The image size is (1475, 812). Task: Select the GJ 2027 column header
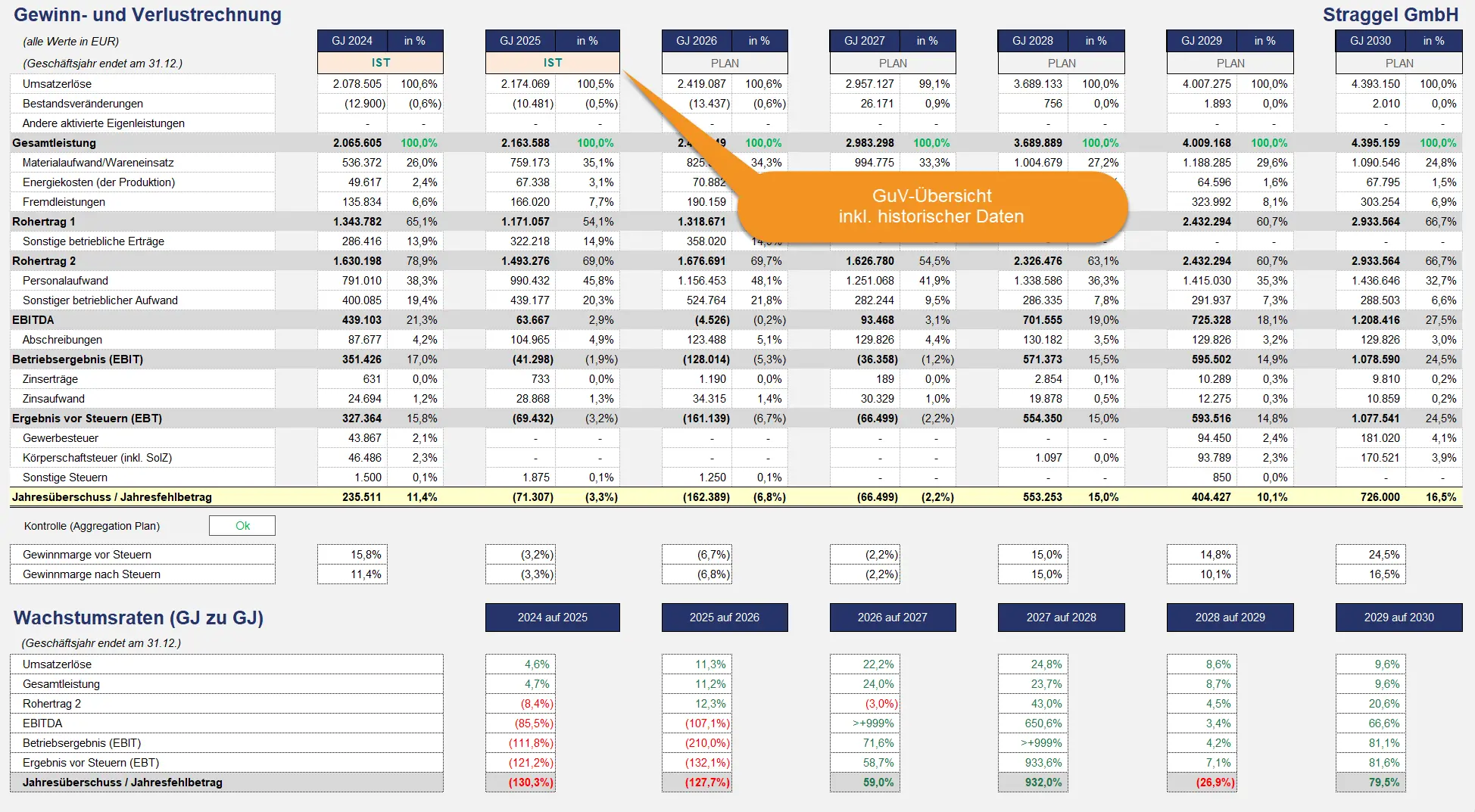pos(865,41)
